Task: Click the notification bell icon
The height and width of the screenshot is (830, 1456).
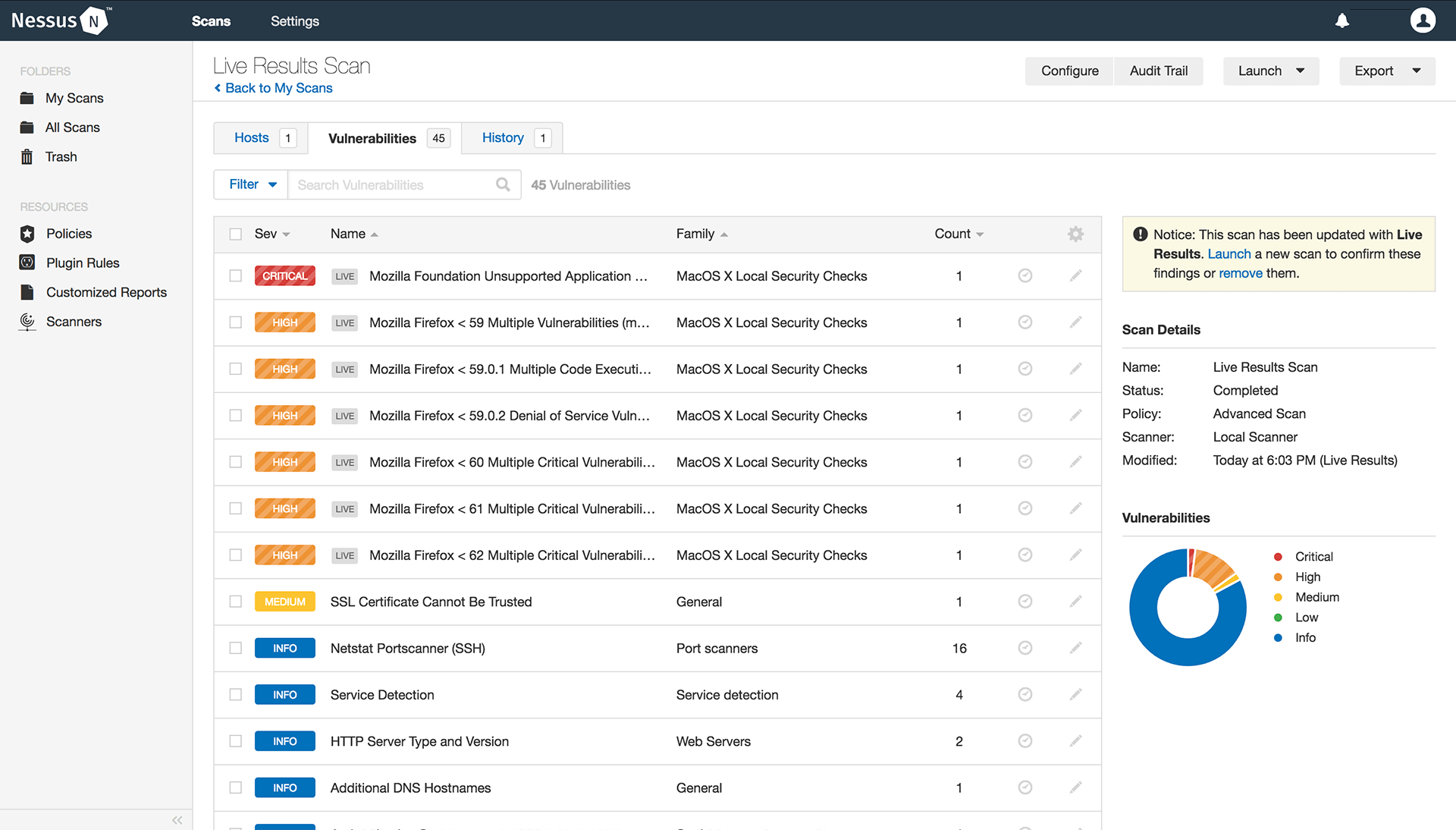Action: (x=1341, y=20)
